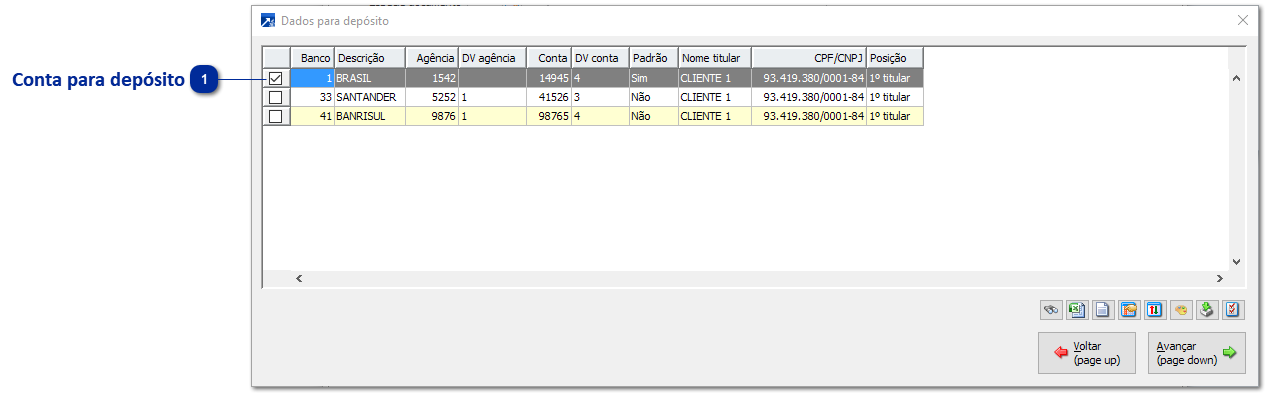Uncheck the BRASIL account checkbox
This screenshot has height=403, width=1282.
point(276,78)
